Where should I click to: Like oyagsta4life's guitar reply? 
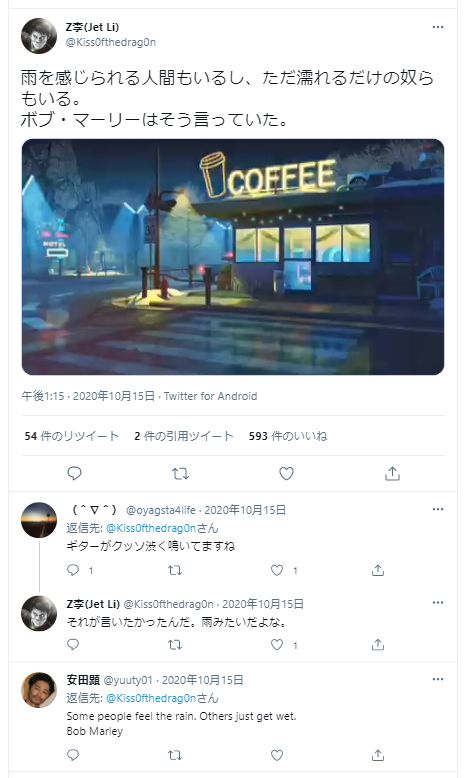click(x=277, y=570)
